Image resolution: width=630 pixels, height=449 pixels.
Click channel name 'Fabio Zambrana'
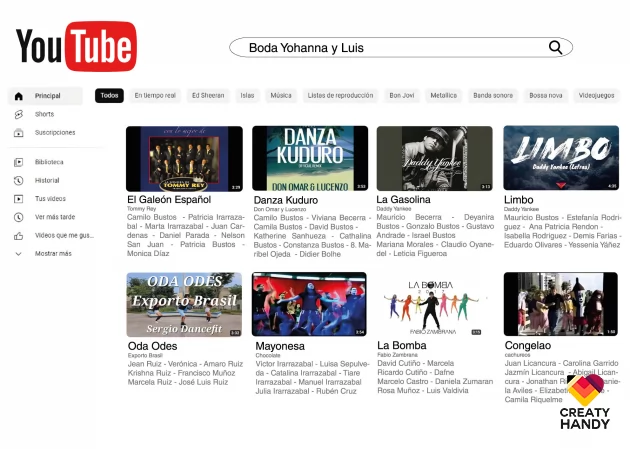click(x=397, y=355)
